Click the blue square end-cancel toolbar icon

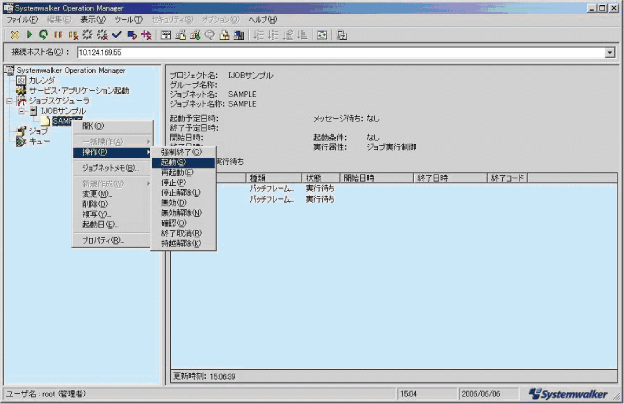pos(132,35)
